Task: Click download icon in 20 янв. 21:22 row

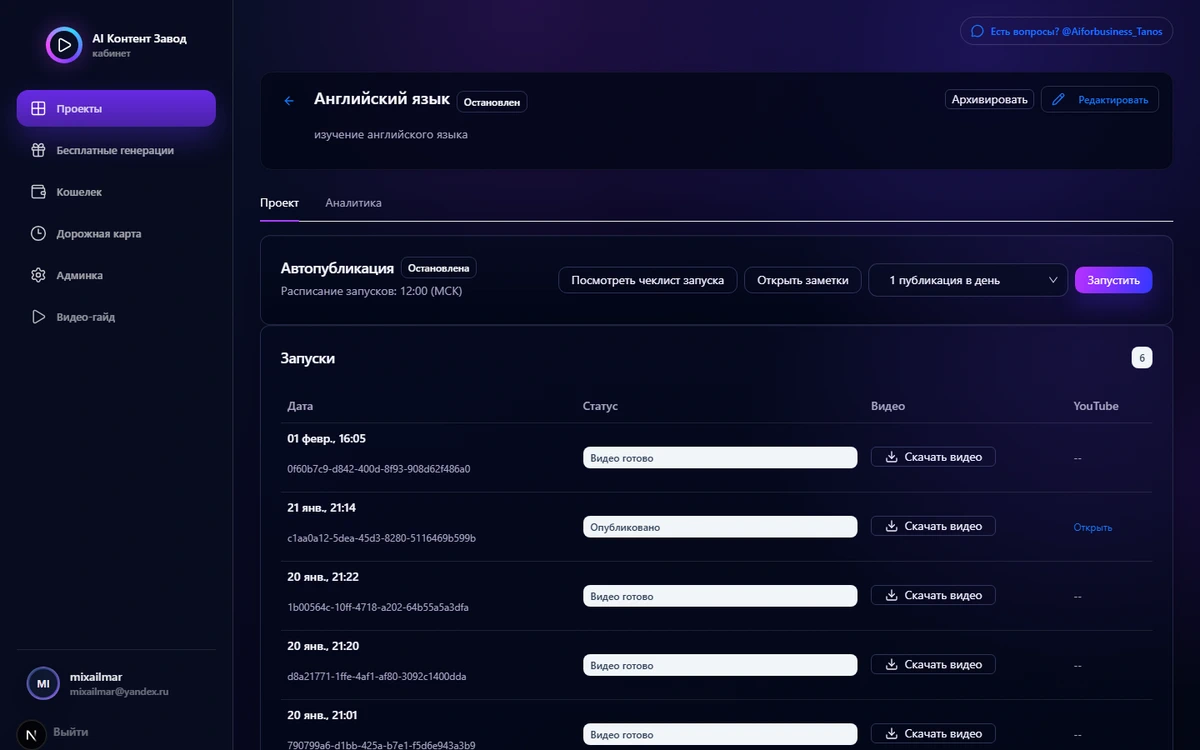Action: coord(891,595)
